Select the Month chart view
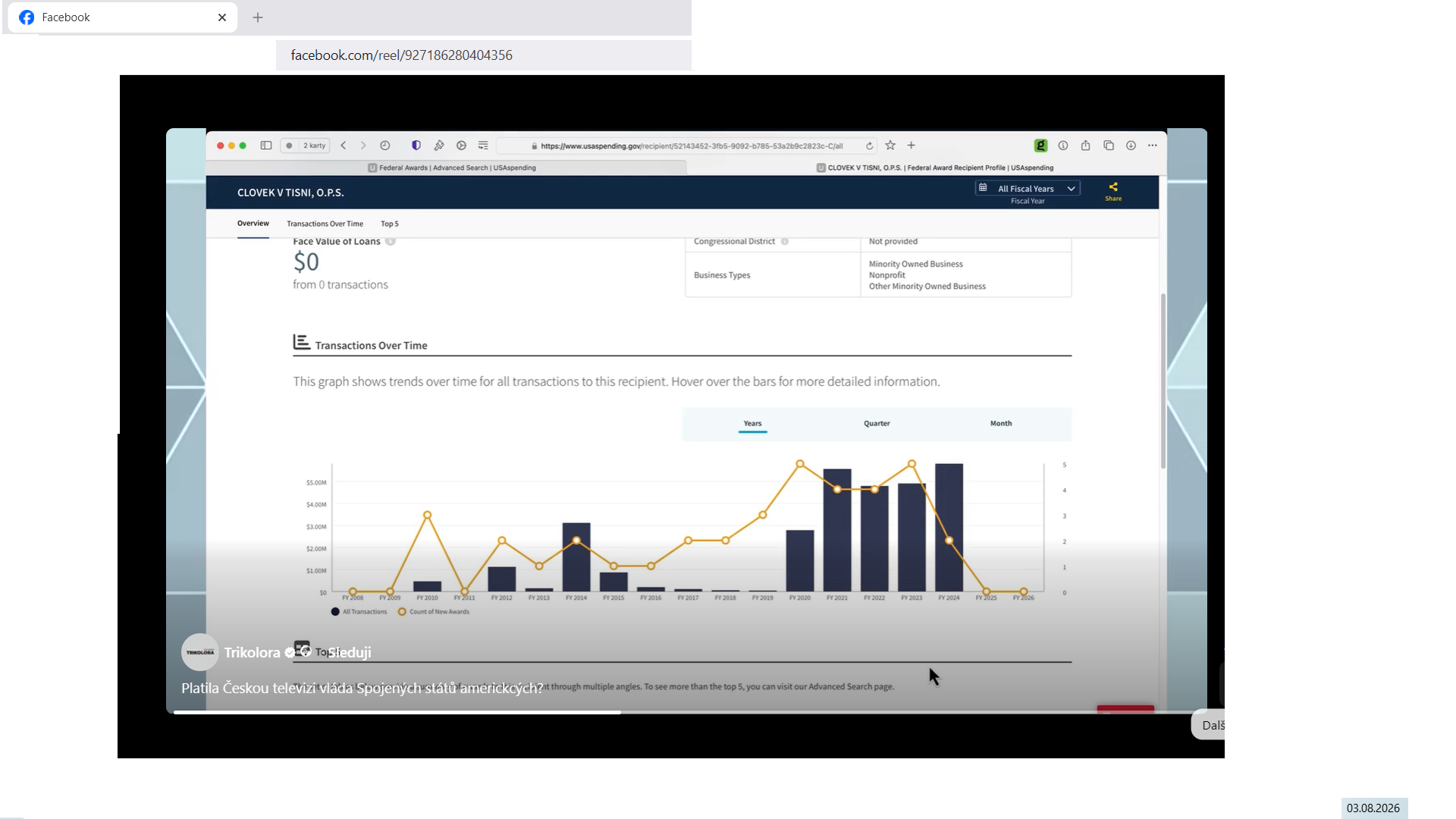The height and width of the screenshot is (819, 1456). click(x=1001, y=424)
